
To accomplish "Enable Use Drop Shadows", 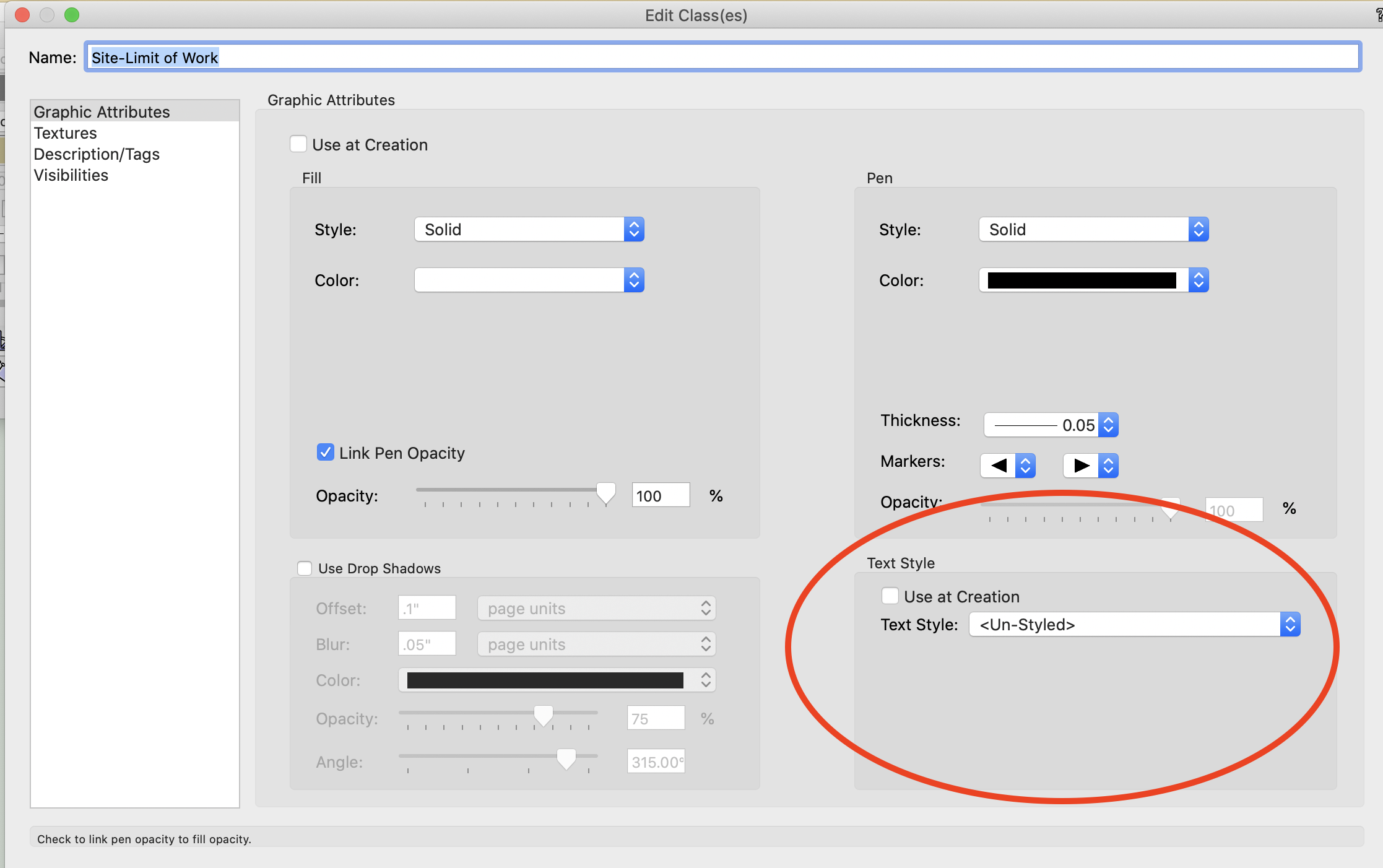I will point(304,568).
